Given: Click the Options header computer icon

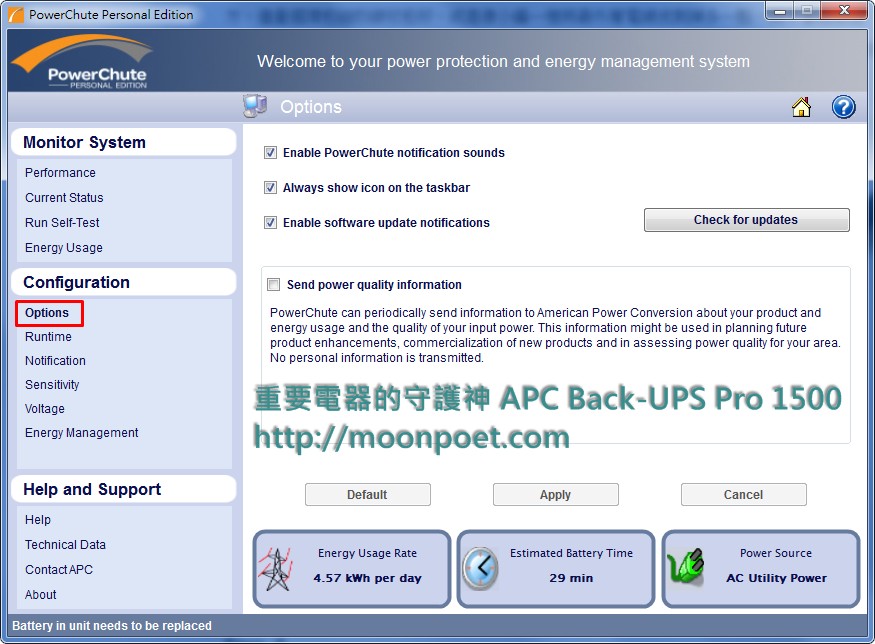Looking at the screenshot, I should 255,106.
